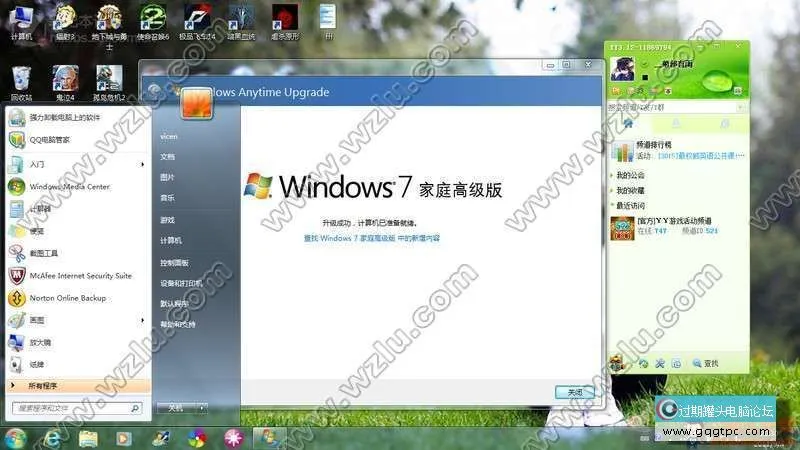
Task: Open Windows Explorer folder icon on taskbar
Action: click(x=88, y=438)
